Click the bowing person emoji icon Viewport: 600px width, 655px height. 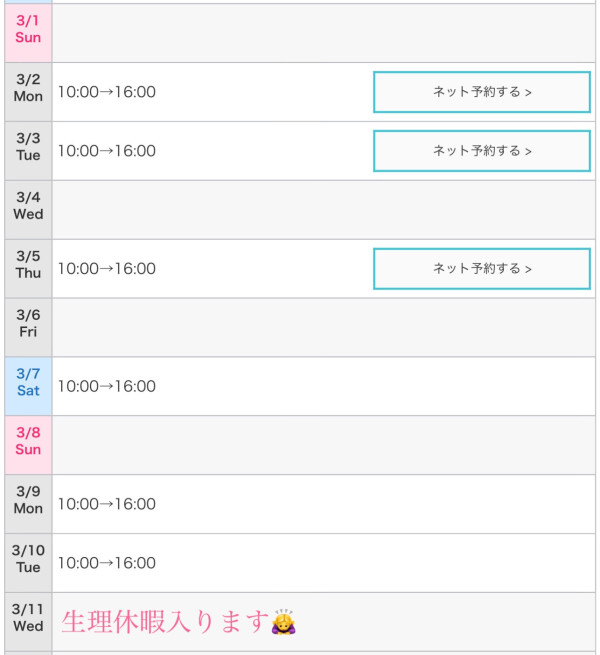coord(284,622)
